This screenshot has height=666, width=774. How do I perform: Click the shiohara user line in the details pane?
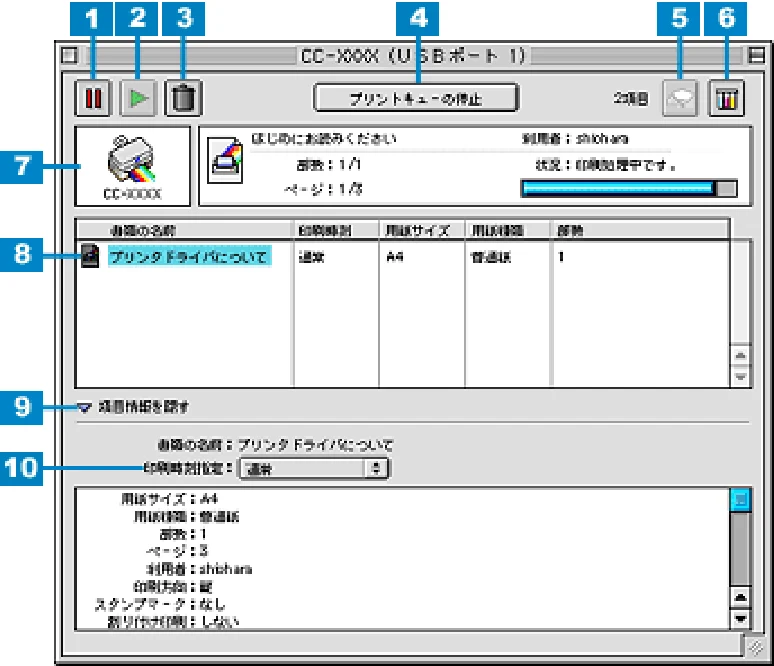199,569
